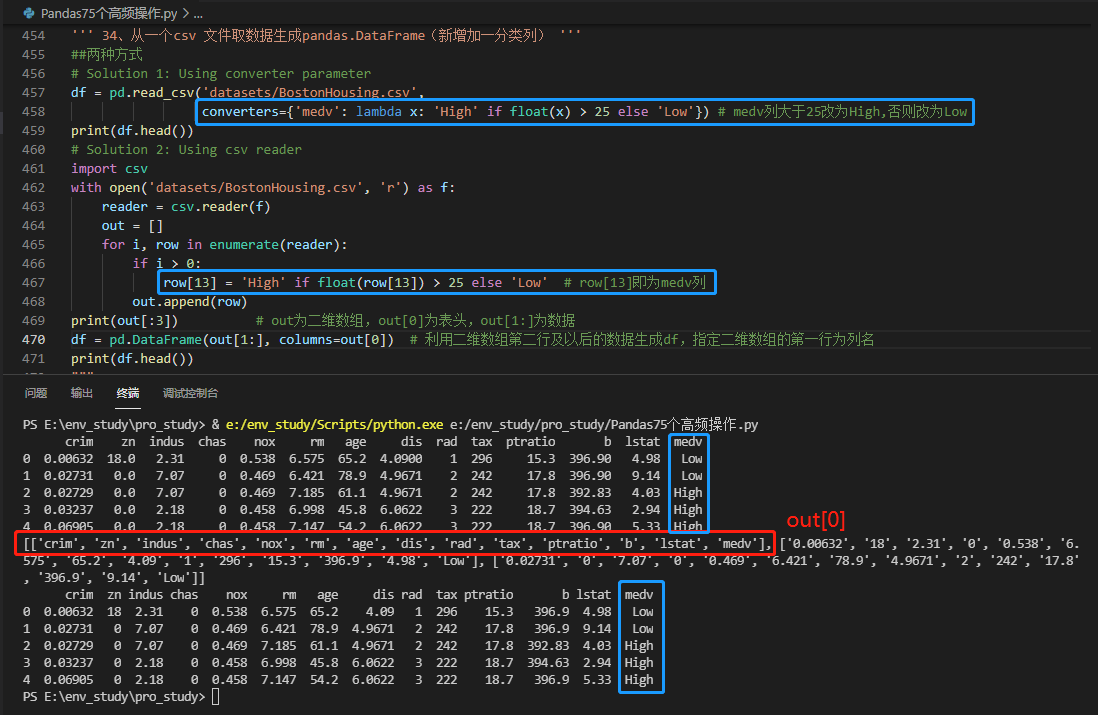Switch to the 输出 panel tab

coord(82,393)
